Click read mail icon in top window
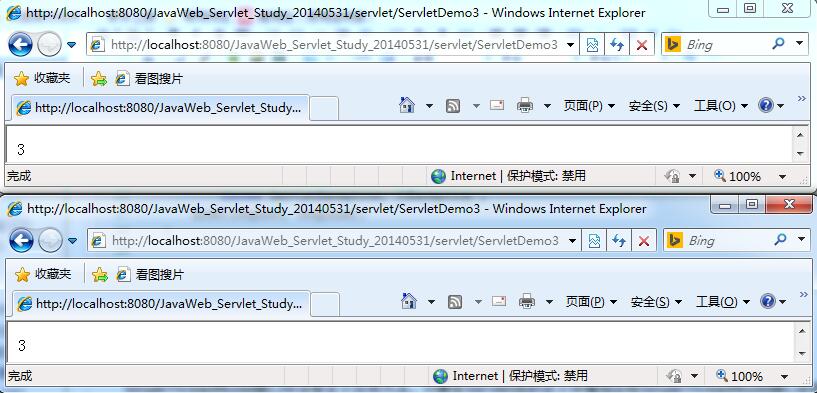This screenshot has height=393, width=817. click(x=497, y=105)
